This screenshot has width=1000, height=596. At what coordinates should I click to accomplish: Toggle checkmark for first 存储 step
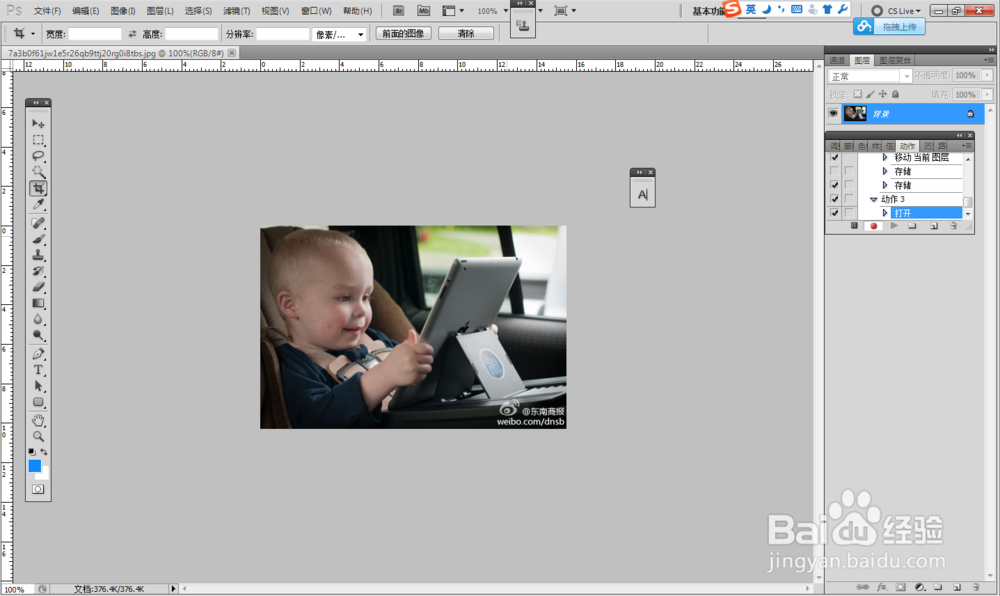point(834,171)
